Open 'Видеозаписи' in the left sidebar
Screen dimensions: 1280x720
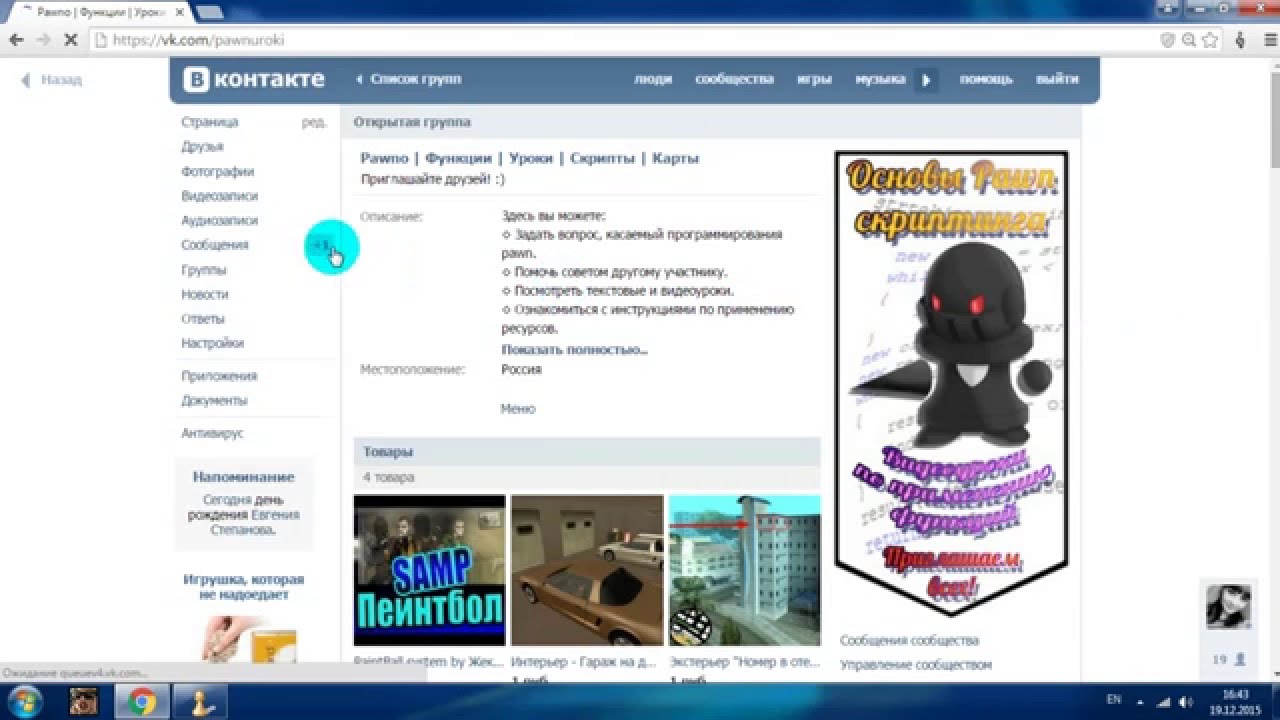point(220,196)
